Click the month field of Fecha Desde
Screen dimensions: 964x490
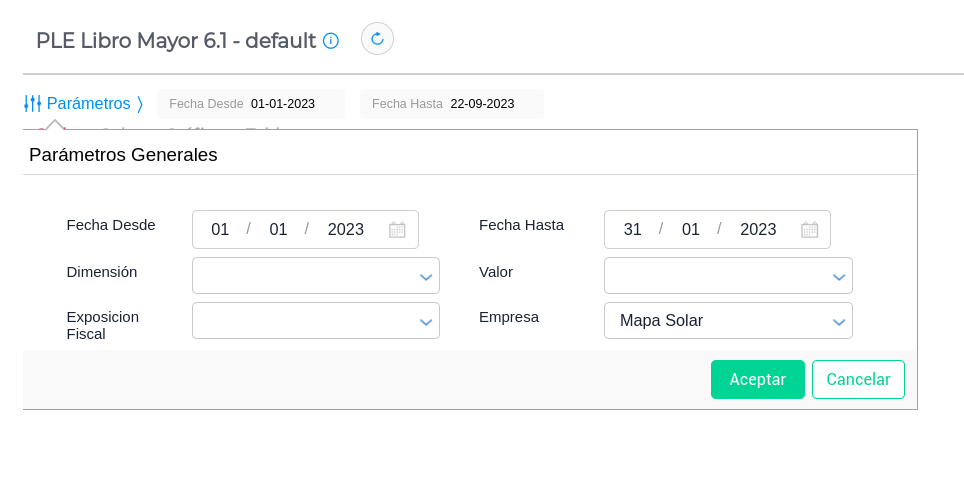278,230
